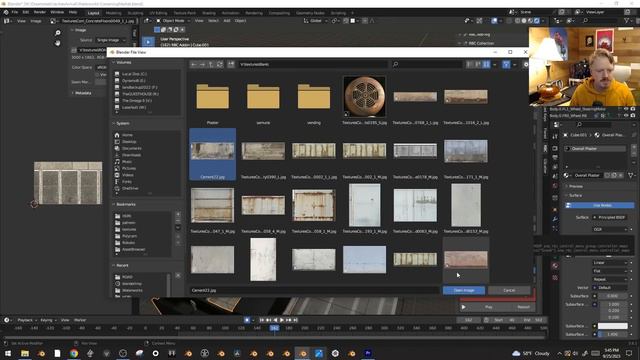Click the current frame marker on timeline
The width and height of the screenshot is (640, 360).
click(x=274, y=328)
